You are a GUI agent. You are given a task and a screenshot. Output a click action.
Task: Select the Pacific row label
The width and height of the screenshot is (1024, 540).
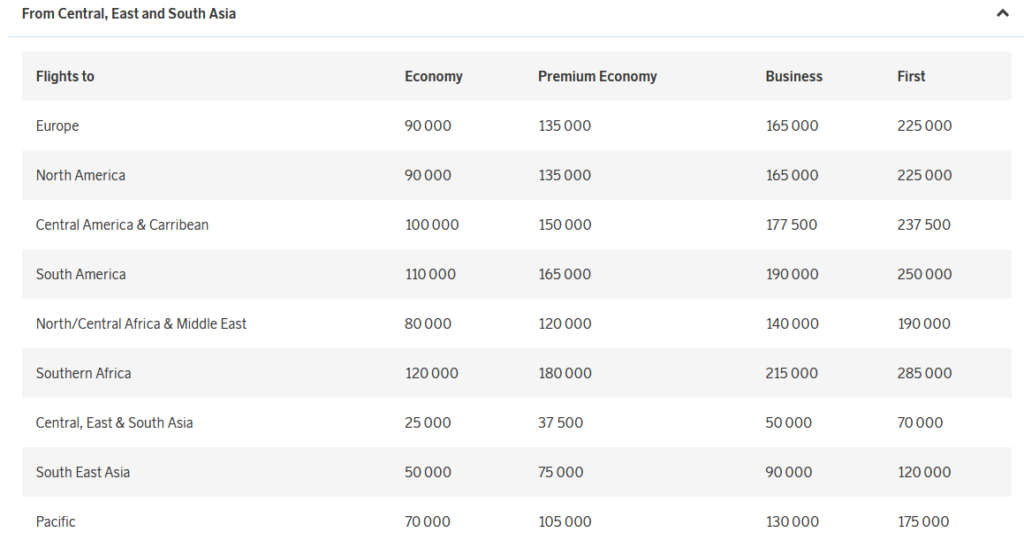(56, 522)
